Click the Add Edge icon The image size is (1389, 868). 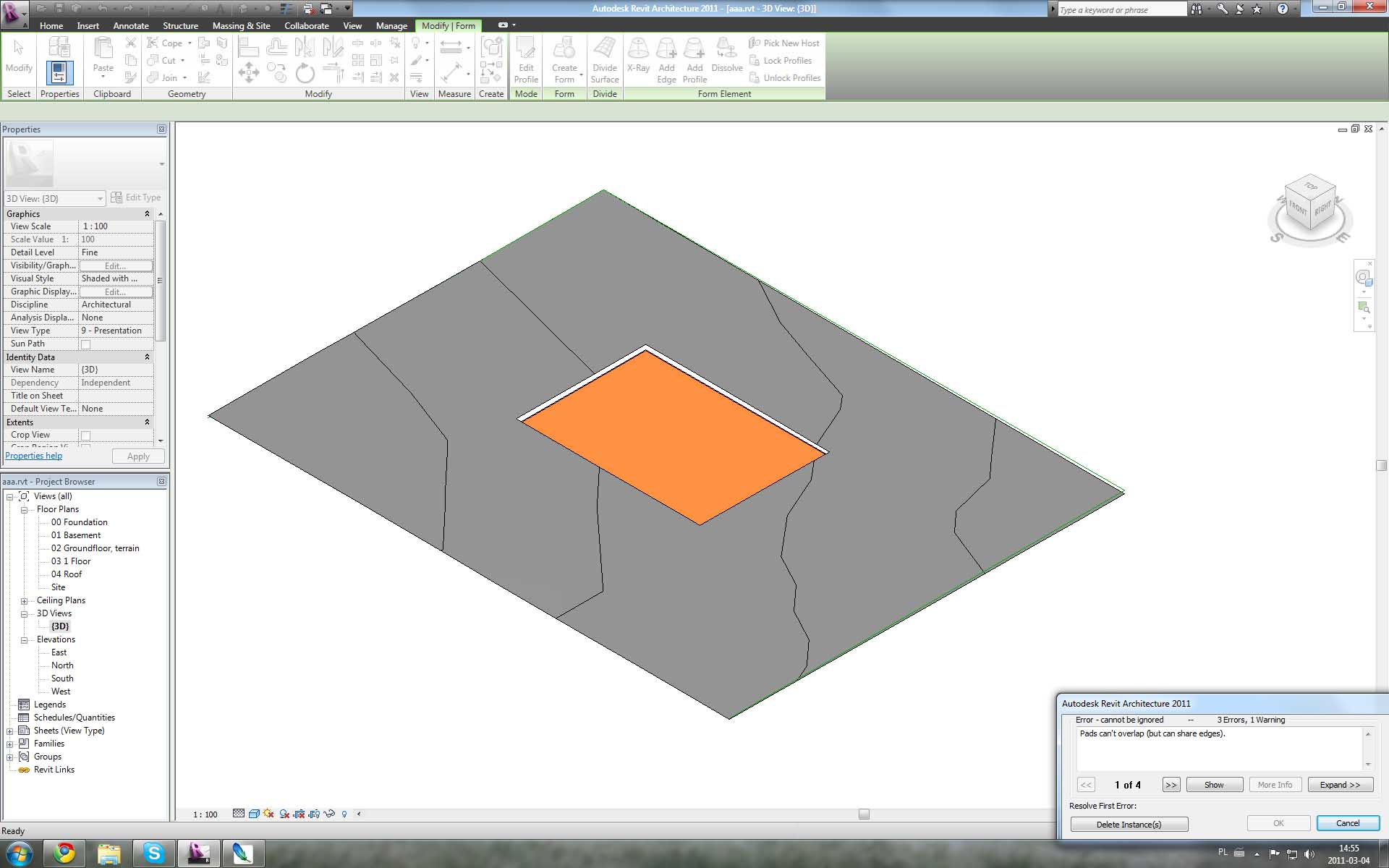666,59
